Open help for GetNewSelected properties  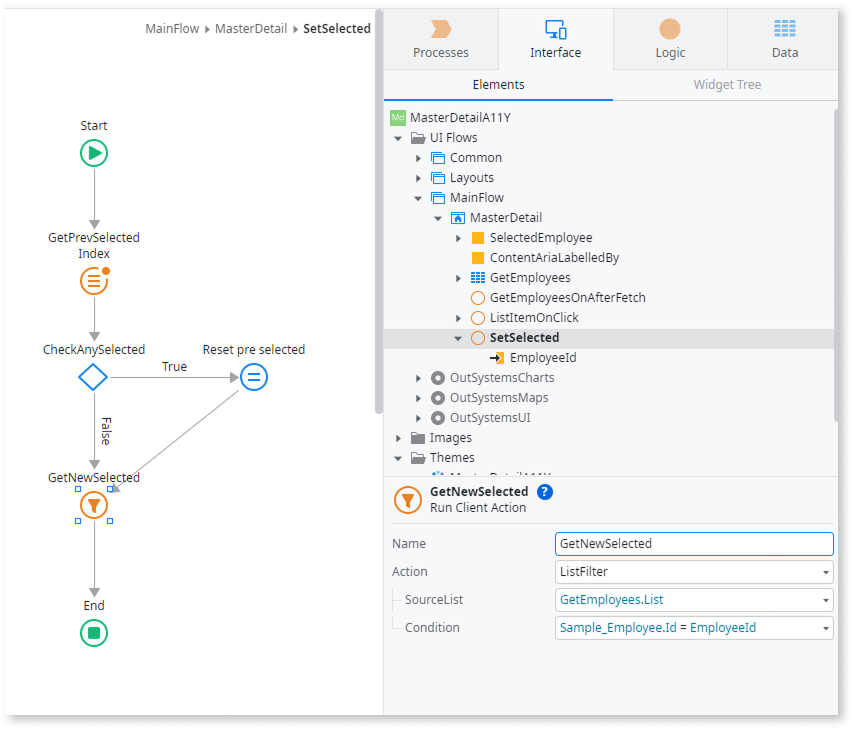coord(545,492)
